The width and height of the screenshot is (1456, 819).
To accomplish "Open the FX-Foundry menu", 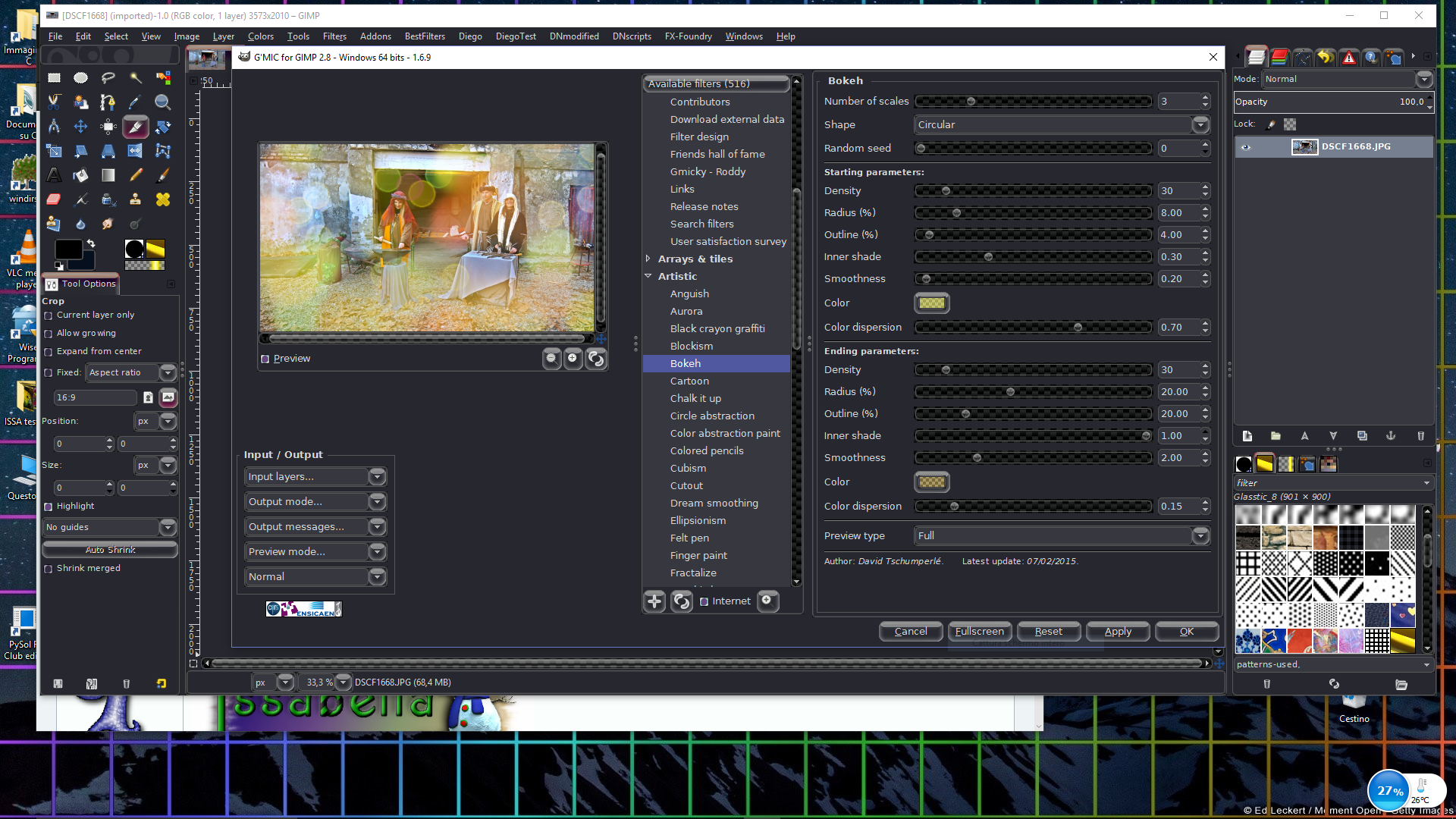I will [689, 36].
